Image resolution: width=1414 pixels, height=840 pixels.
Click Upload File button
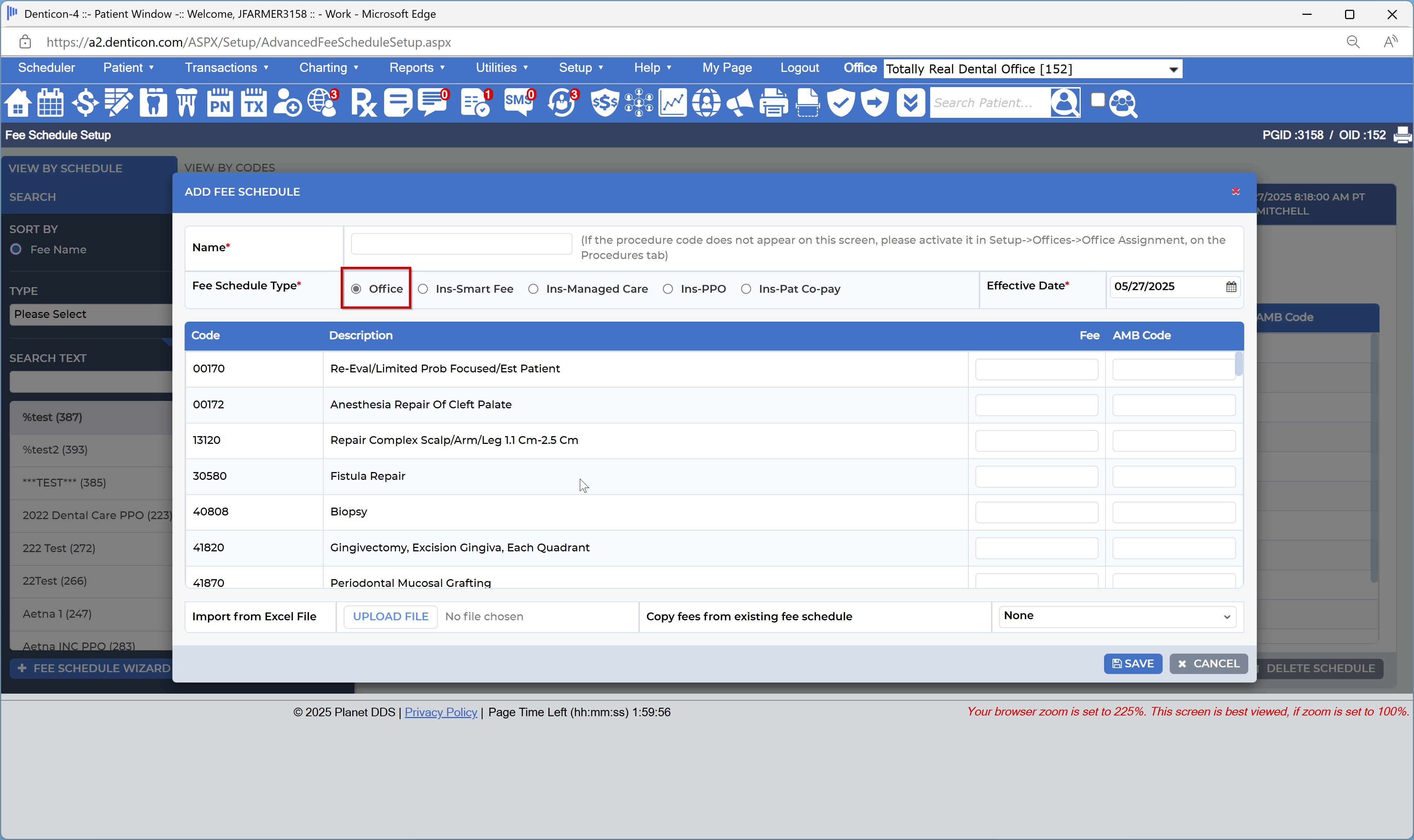click(391, 617)
